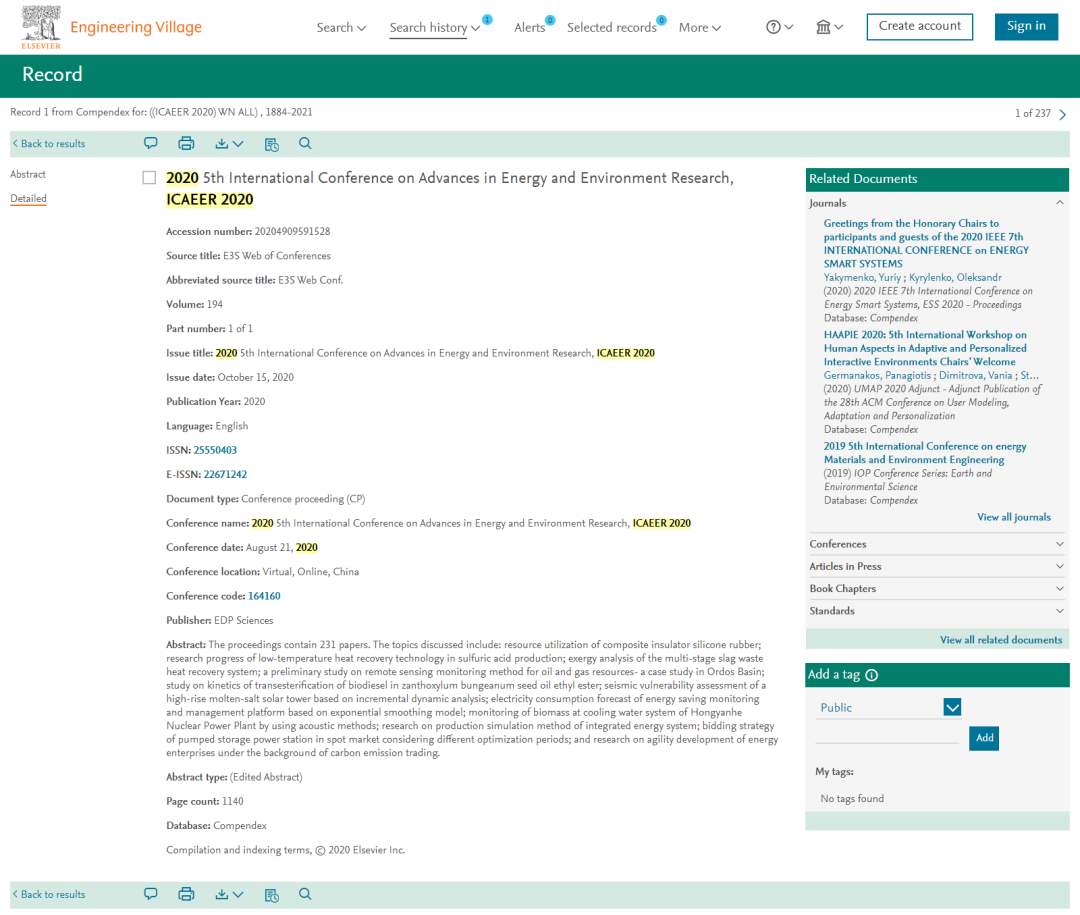The height and width of the screenshot is (915, 1080).
Task: Click the feedback speech-bubble icon above the record
Action: click(x=150, y=143)
